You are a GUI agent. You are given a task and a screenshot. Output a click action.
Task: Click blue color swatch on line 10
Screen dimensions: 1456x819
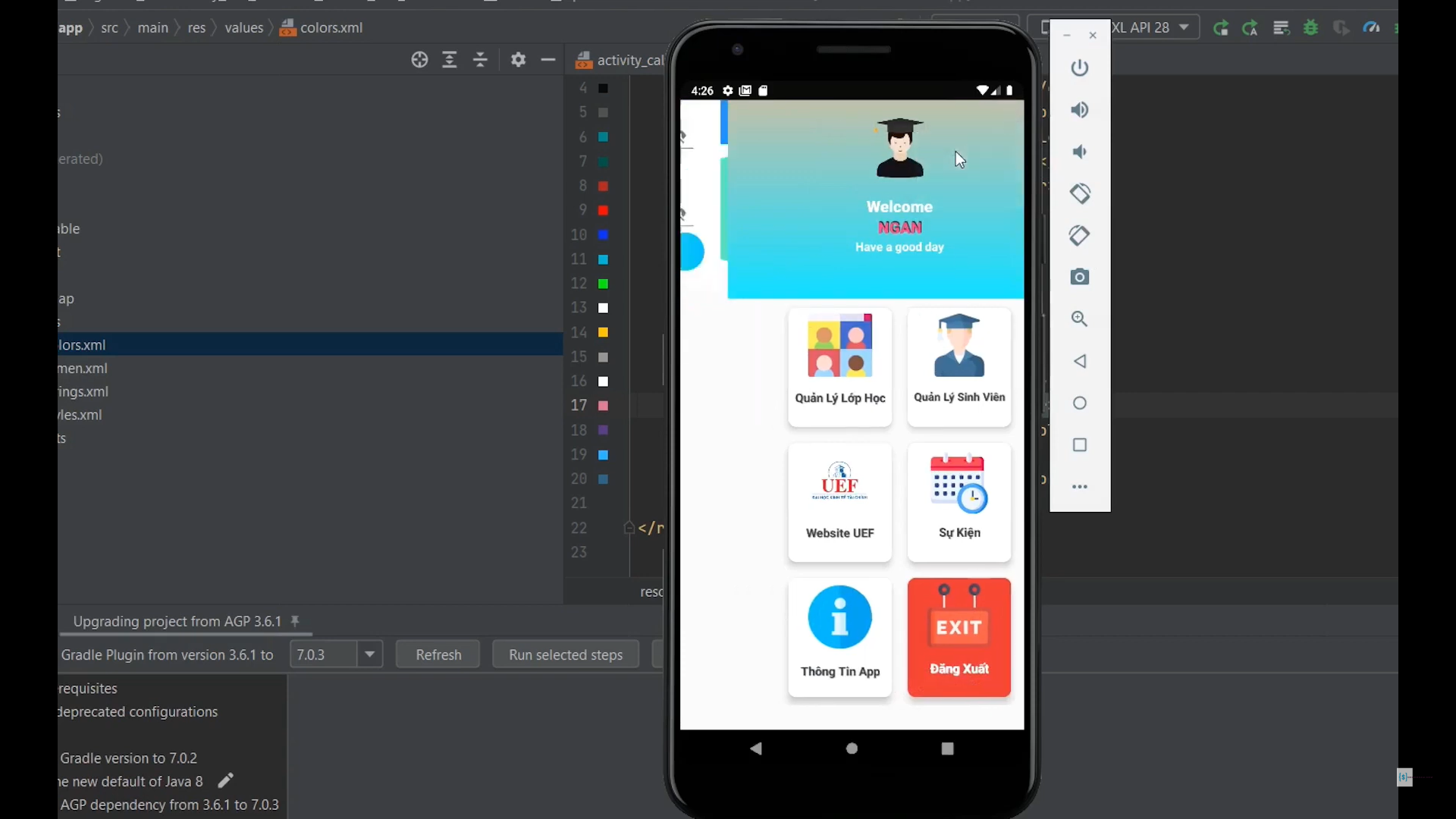pos(604,234)
